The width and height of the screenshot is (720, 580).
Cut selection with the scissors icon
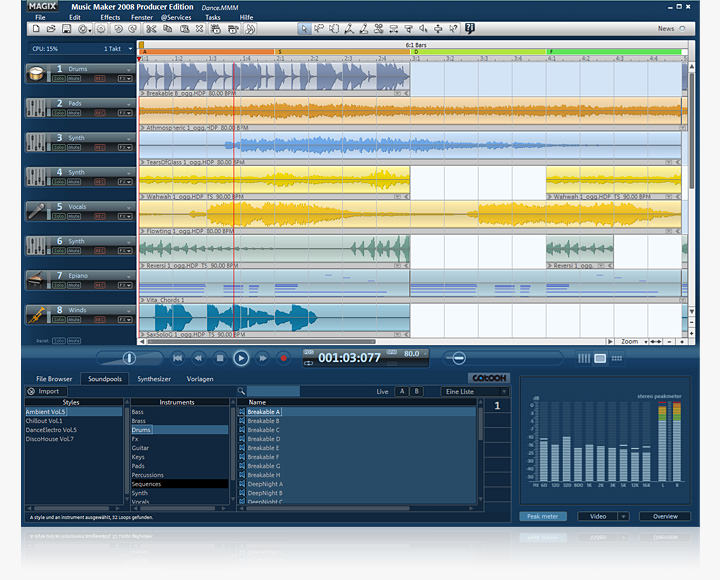pyautogui.click(x=152, y=29)
